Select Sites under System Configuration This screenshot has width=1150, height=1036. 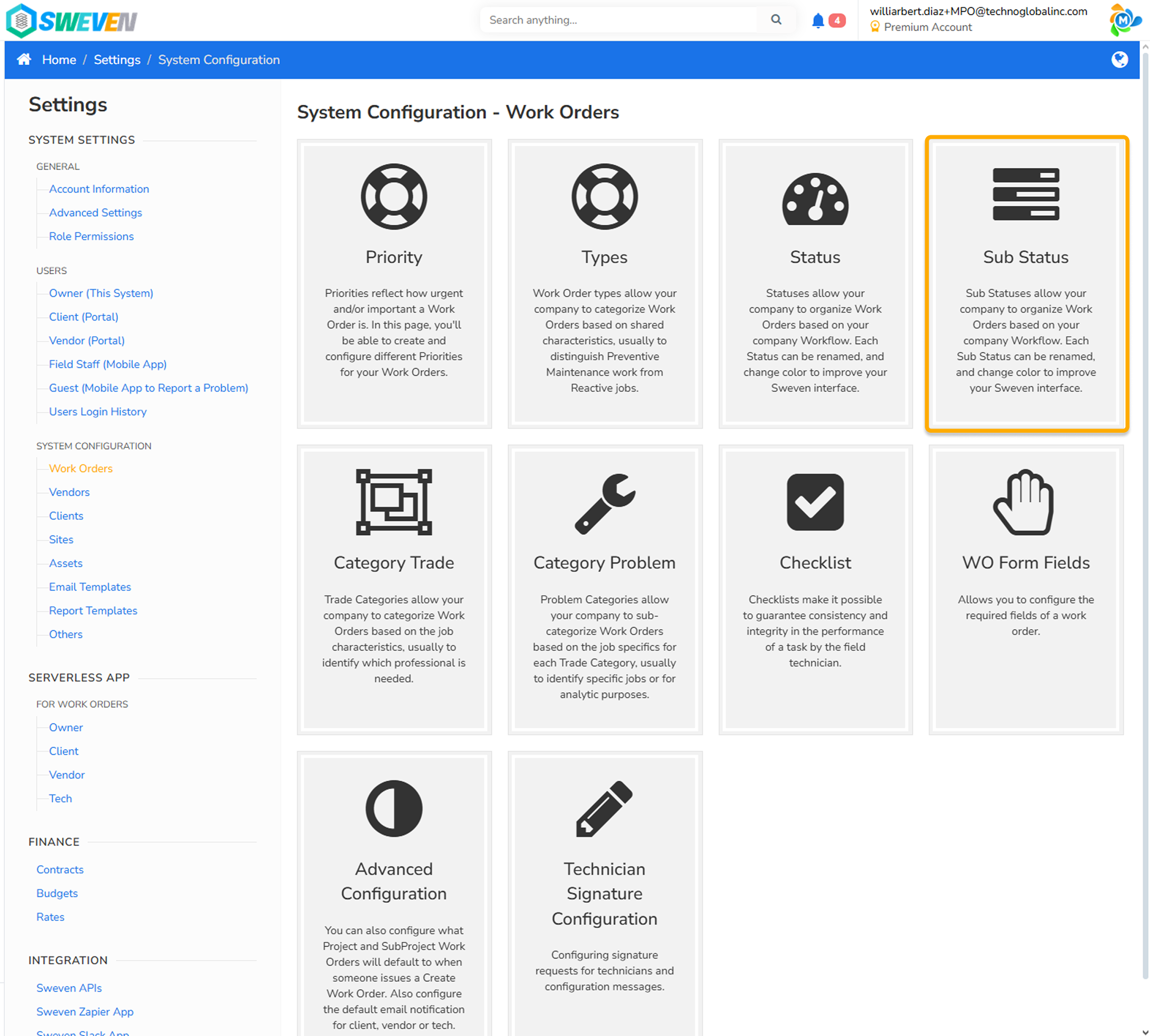(x=61, y=539)
